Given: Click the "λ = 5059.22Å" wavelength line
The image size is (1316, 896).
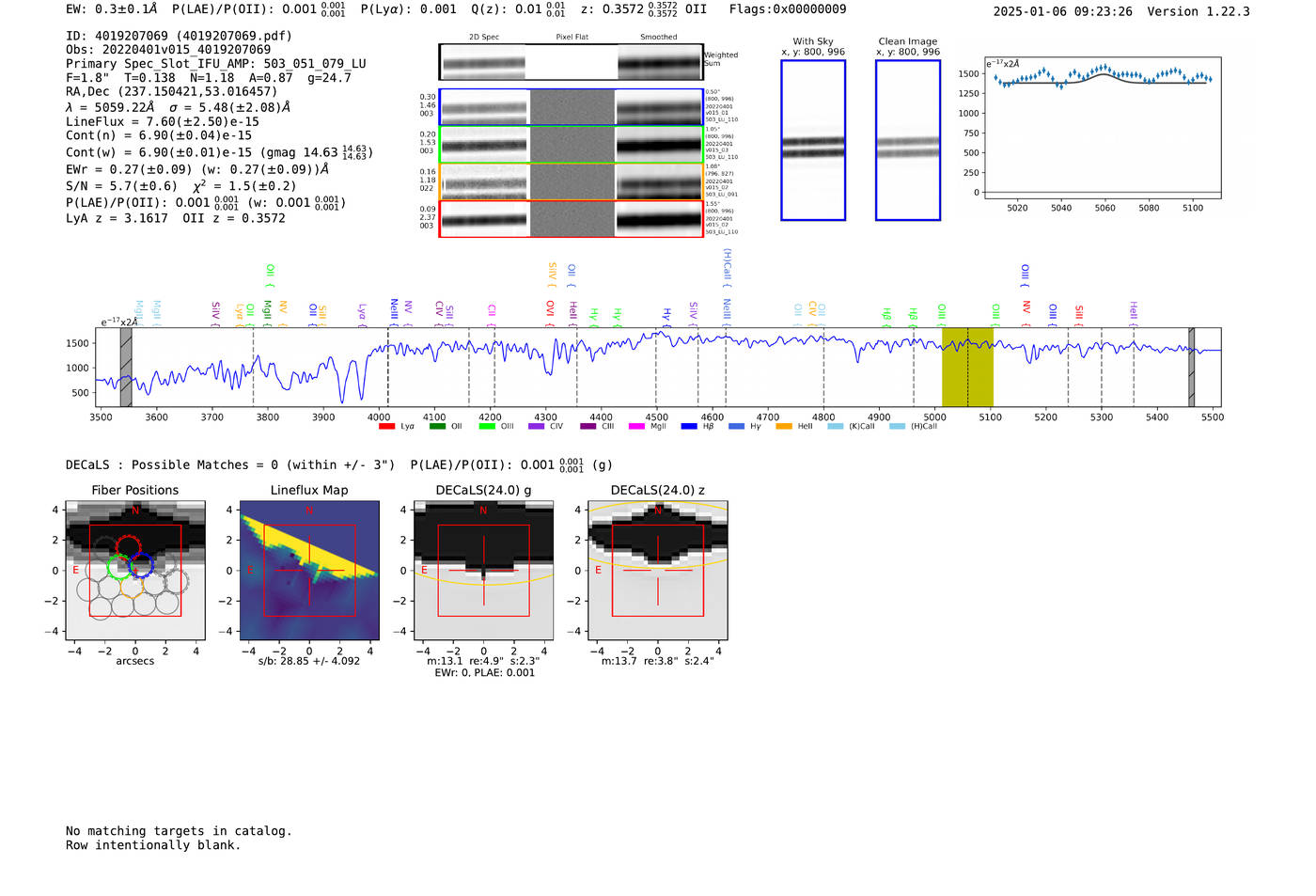Looking at the screenshot, I should [110, 107].
